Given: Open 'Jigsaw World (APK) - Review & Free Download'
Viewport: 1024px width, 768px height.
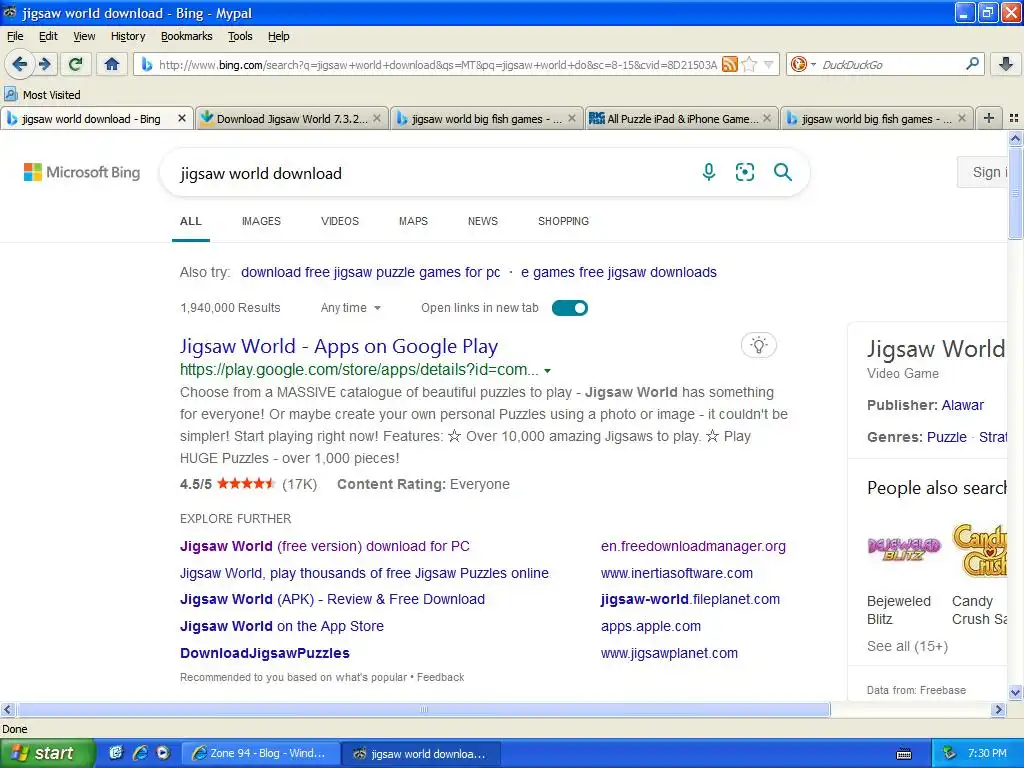Looking at the screenshot, I should [332, 599].
